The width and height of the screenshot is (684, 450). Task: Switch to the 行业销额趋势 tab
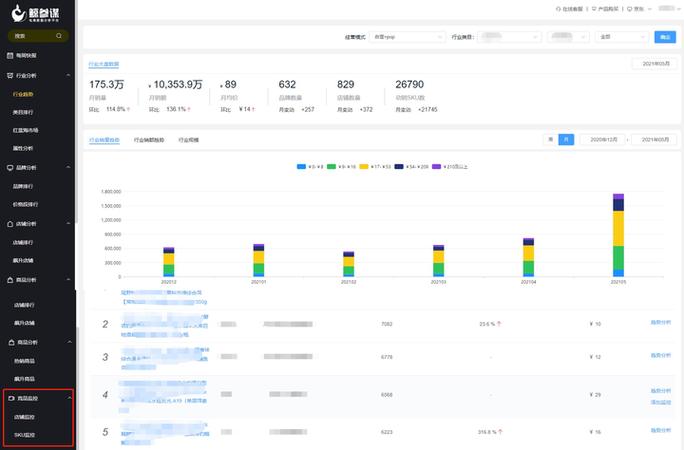149,140
